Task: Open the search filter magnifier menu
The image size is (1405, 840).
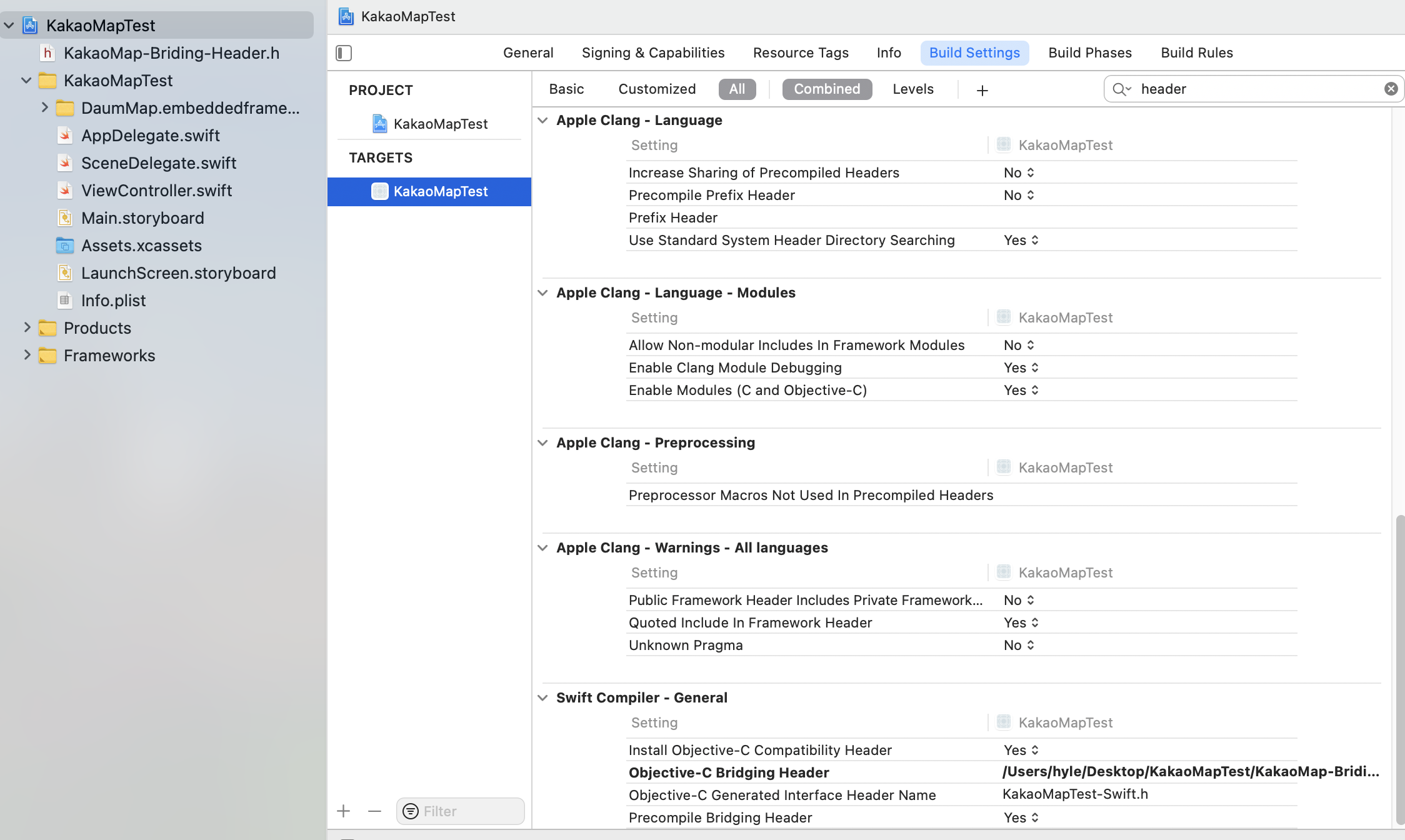Action: (1121, 89)
